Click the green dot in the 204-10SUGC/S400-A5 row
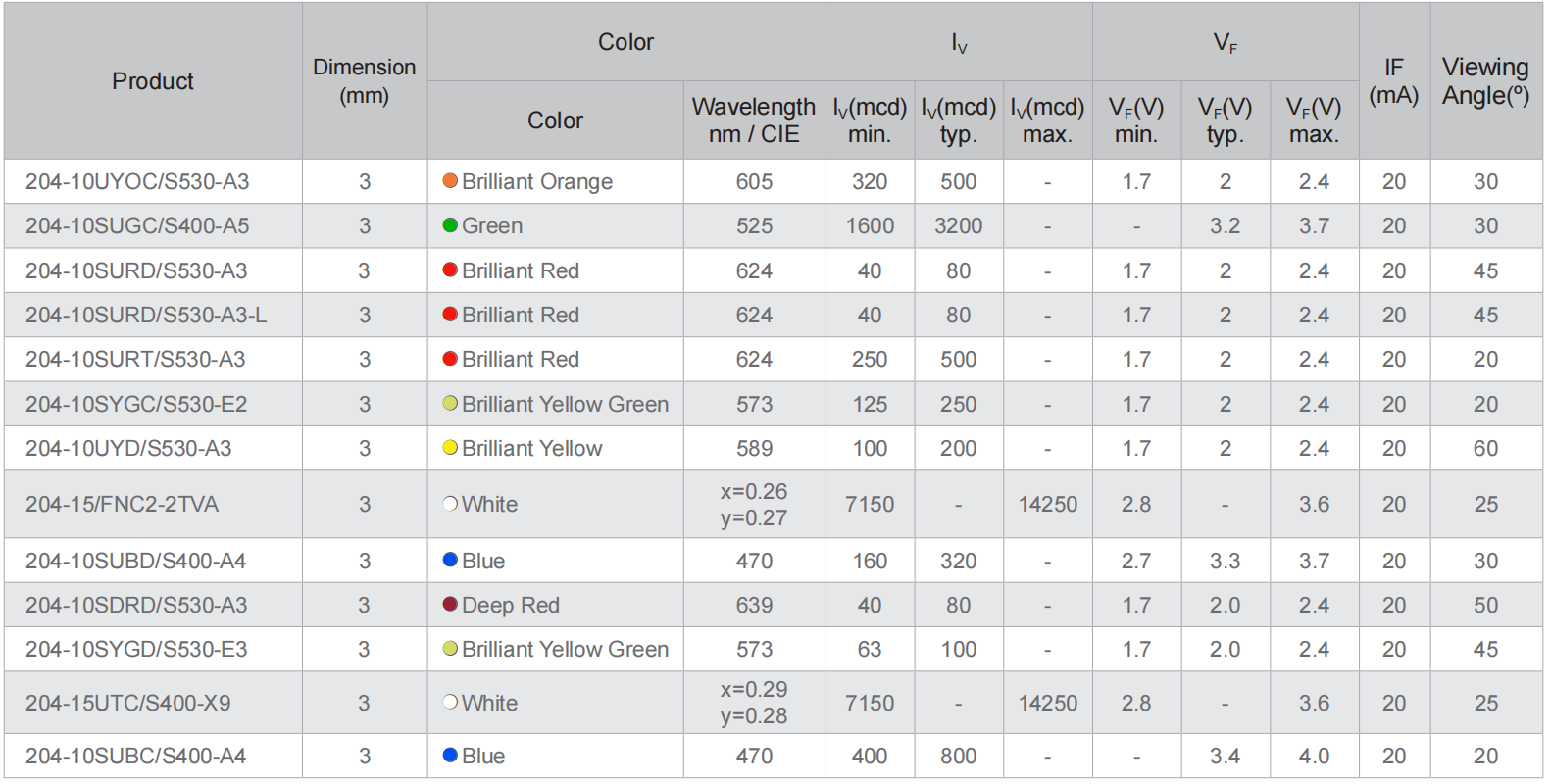 coord(450,225)
